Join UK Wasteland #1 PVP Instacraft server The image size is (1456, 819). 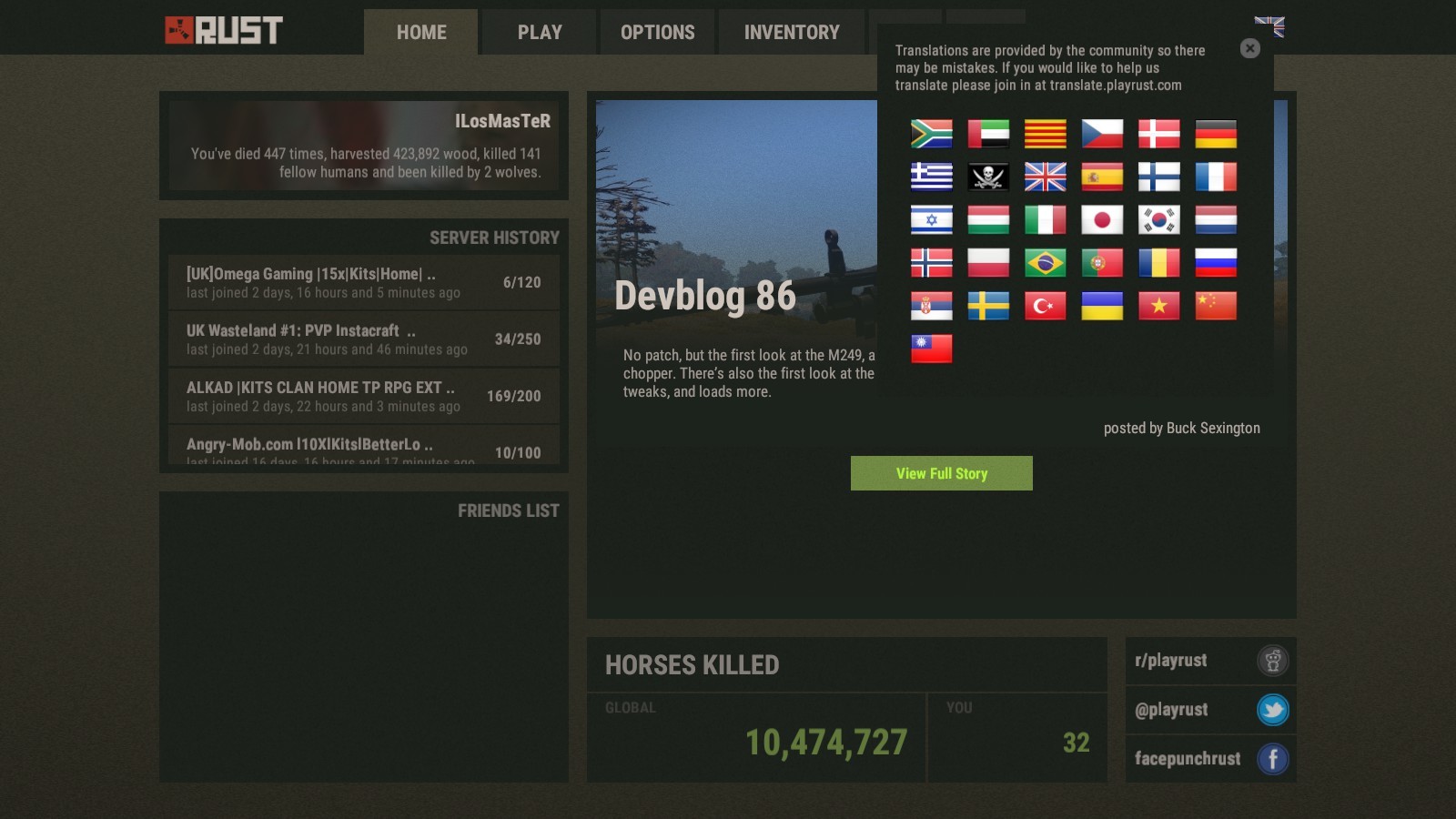[x=364, y=339]
